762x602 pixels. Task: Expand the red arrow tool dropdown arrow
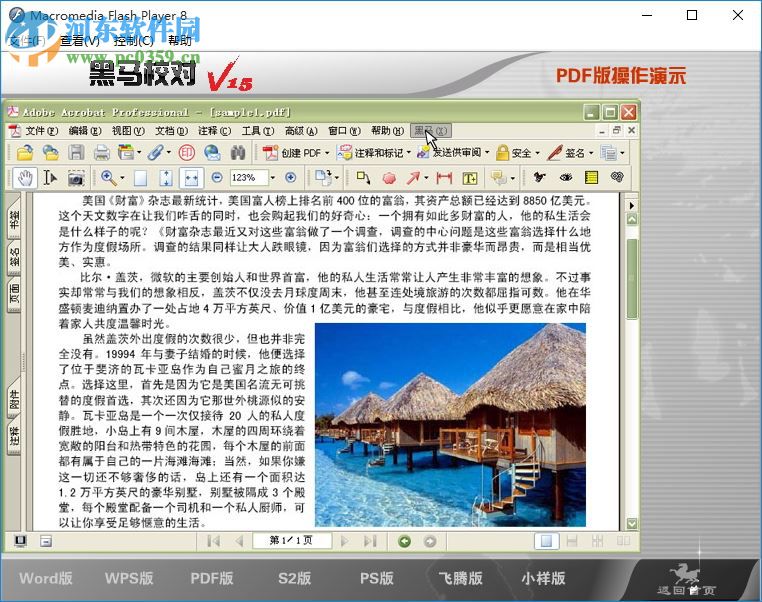[x=426, y=178]
